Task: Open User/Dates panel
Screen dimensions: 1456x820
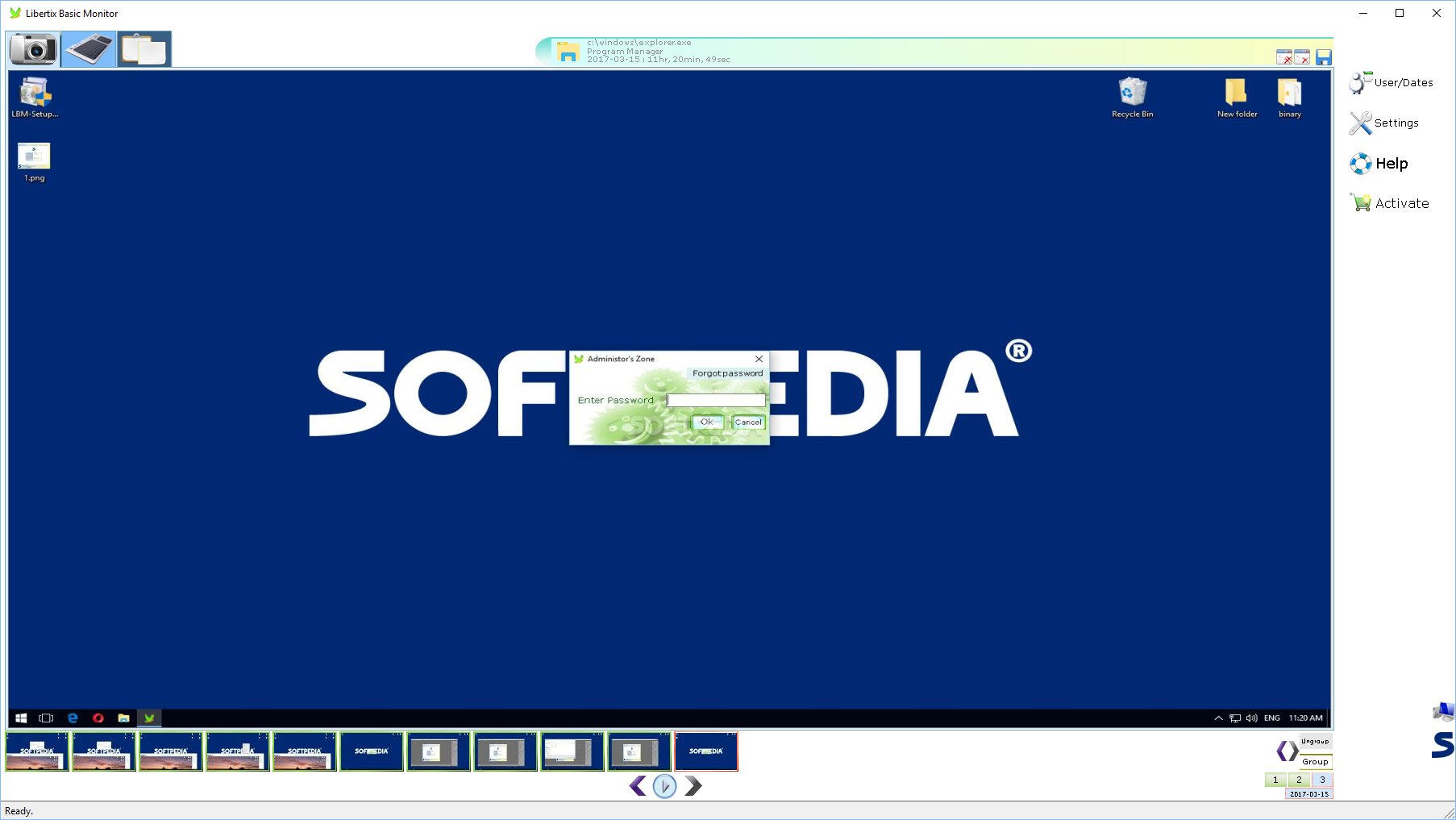Action: (1392, 82)
